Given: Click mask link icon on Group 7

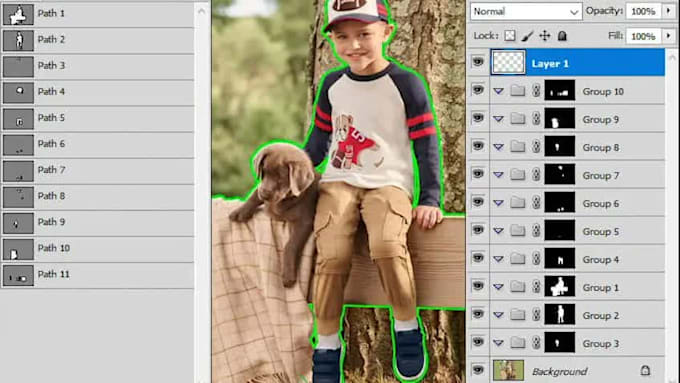Looking at the screenshot, I should click(x=536, y=174).
